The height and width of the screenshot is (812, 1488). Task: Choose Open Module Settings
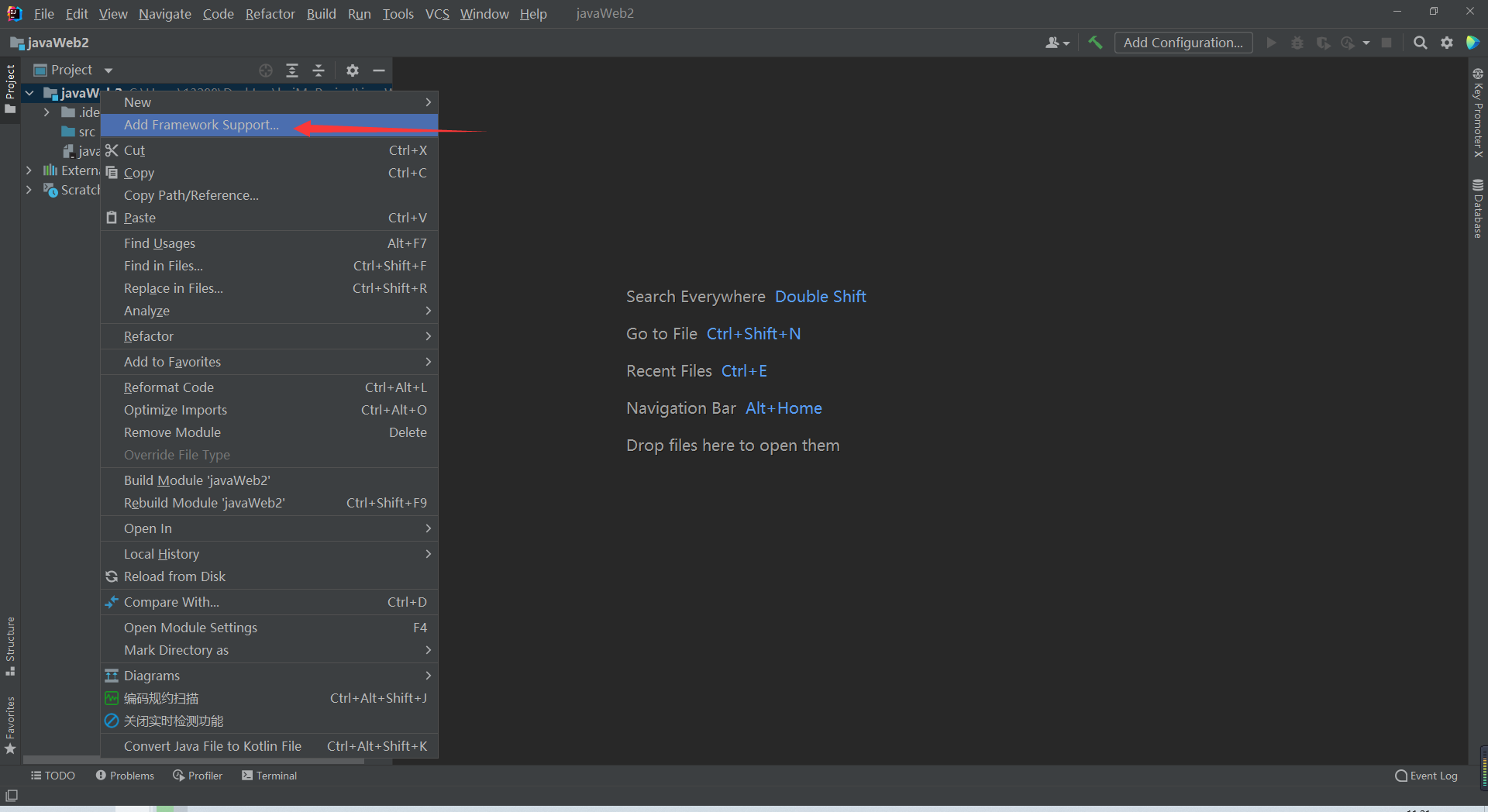(270, 628)
